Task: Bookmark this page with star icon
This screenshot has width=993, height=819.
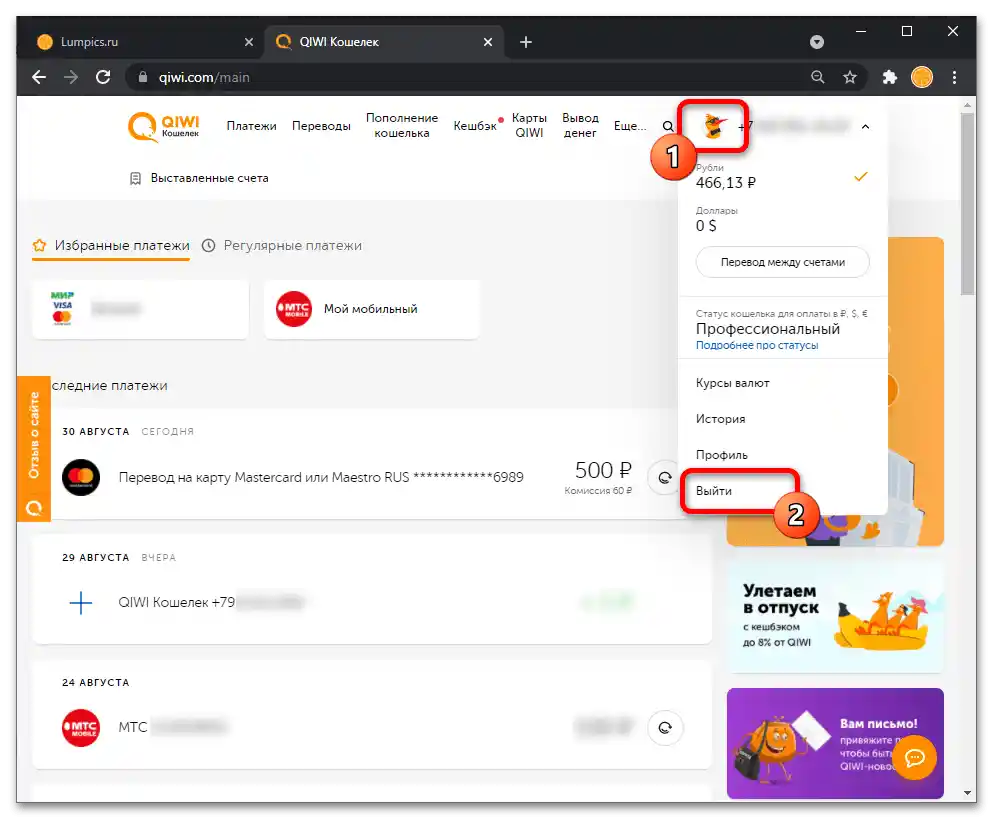Action: [x=850, y=77]
